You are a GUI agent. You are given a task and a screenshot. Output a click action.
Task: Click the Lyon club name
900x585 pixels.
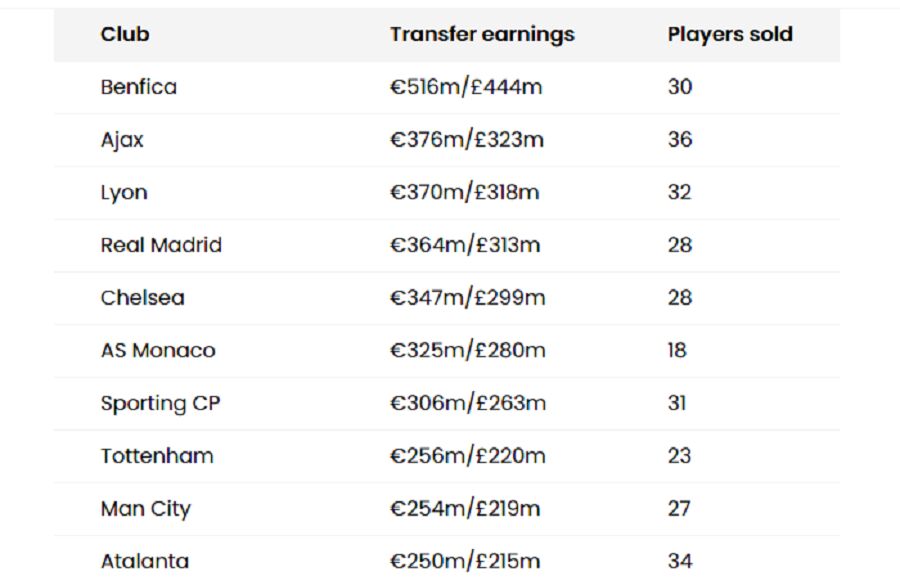coord(124,193)
